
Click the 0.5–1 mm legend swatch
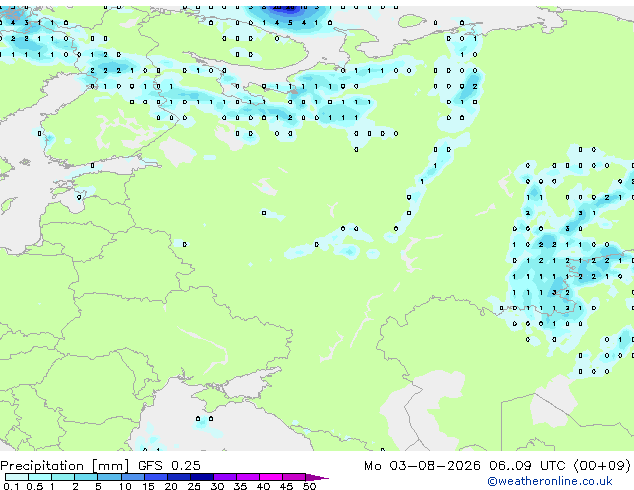[x=40, y=477]
